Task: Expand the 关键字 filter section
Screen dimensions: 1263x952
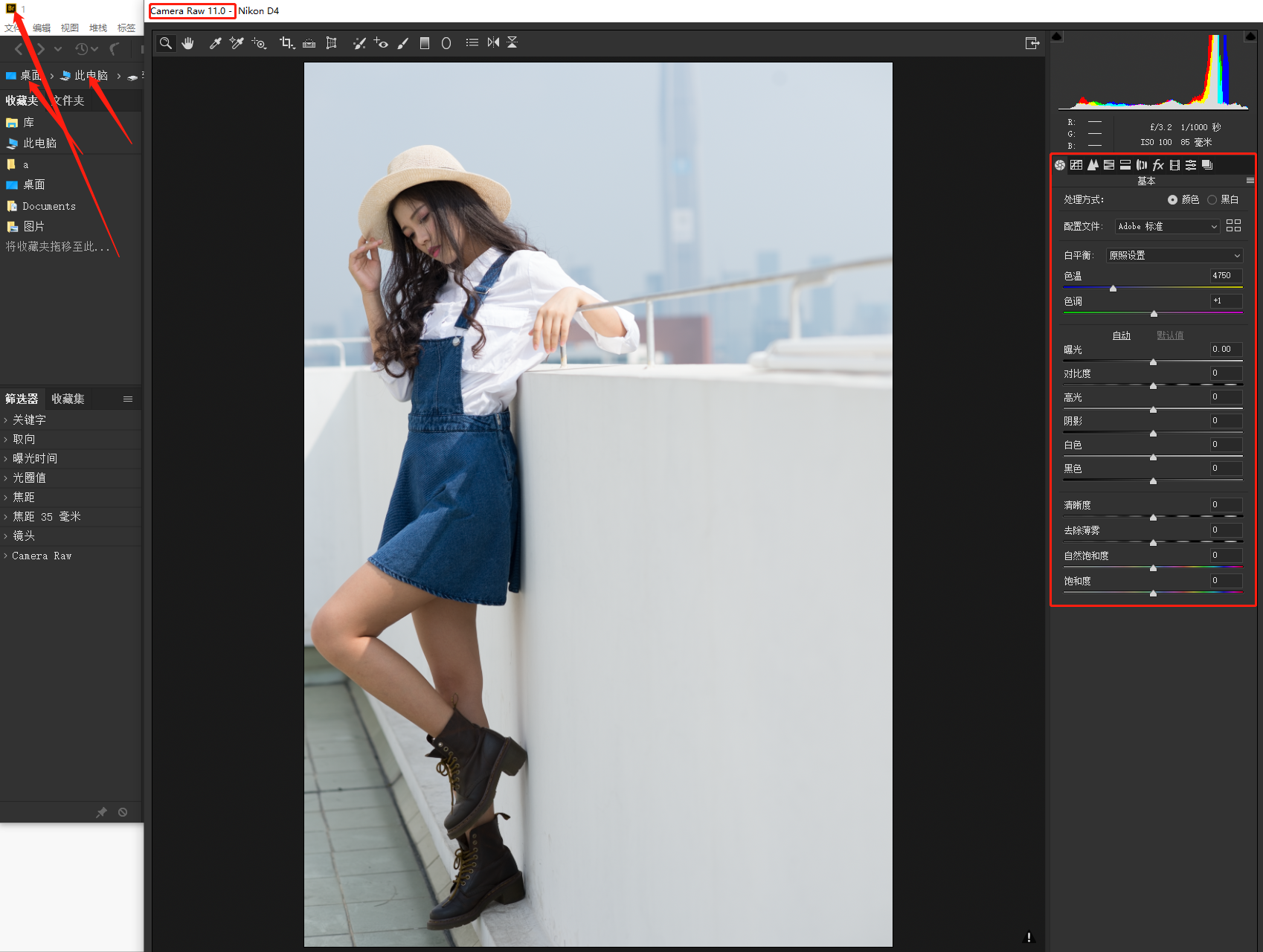Action: pos(28,420)
